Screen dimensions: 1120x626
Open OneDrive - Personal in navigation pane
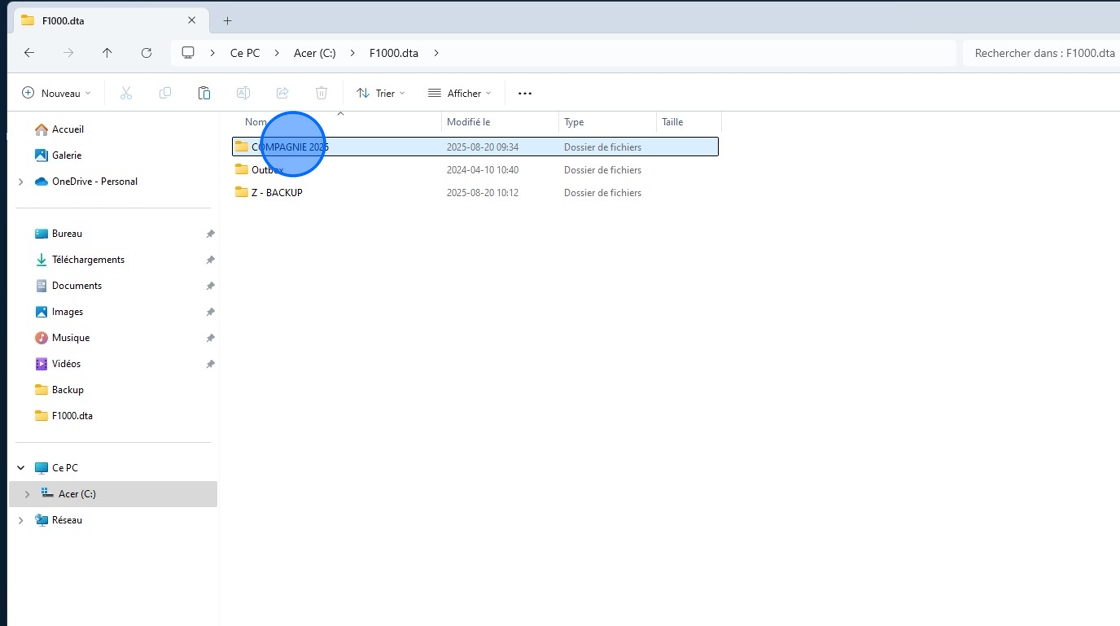[x=94, y=182]
